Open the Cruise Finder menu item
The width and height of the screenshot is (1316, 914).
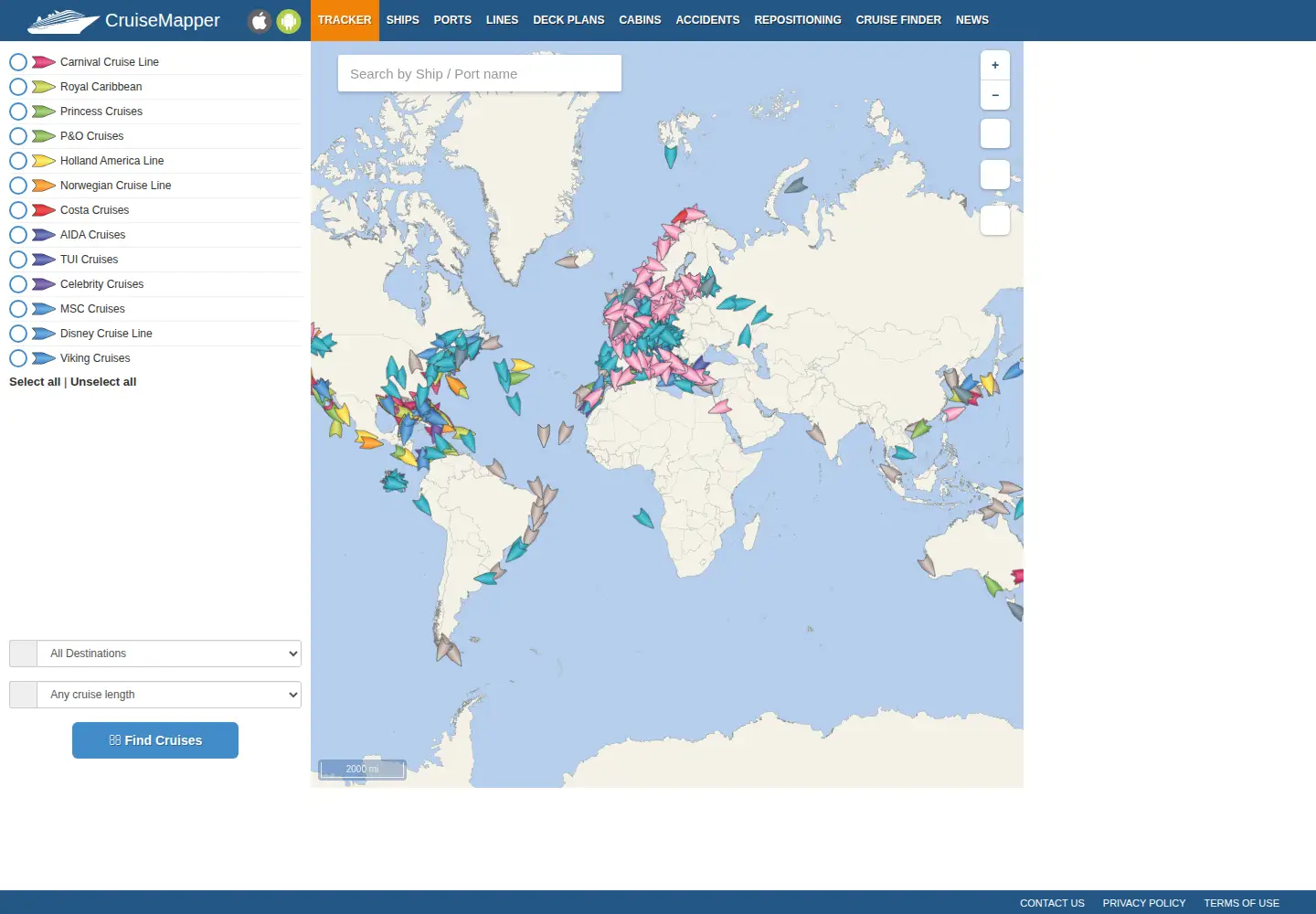[898, 20]
